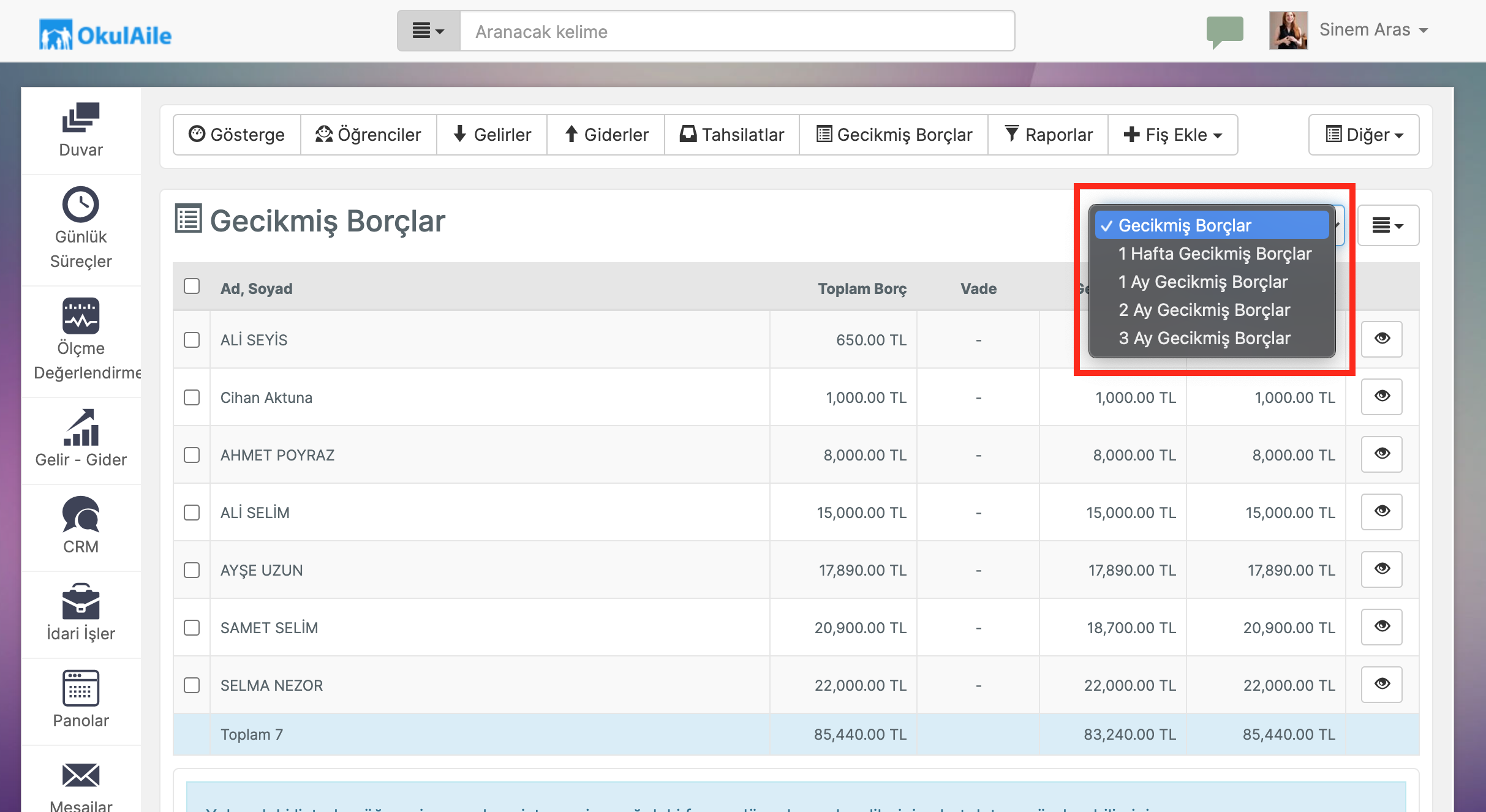The width and height of the screenshot is (1486, 812).
Task: View details for ALİ SELİM
Action: (1382, 512)
